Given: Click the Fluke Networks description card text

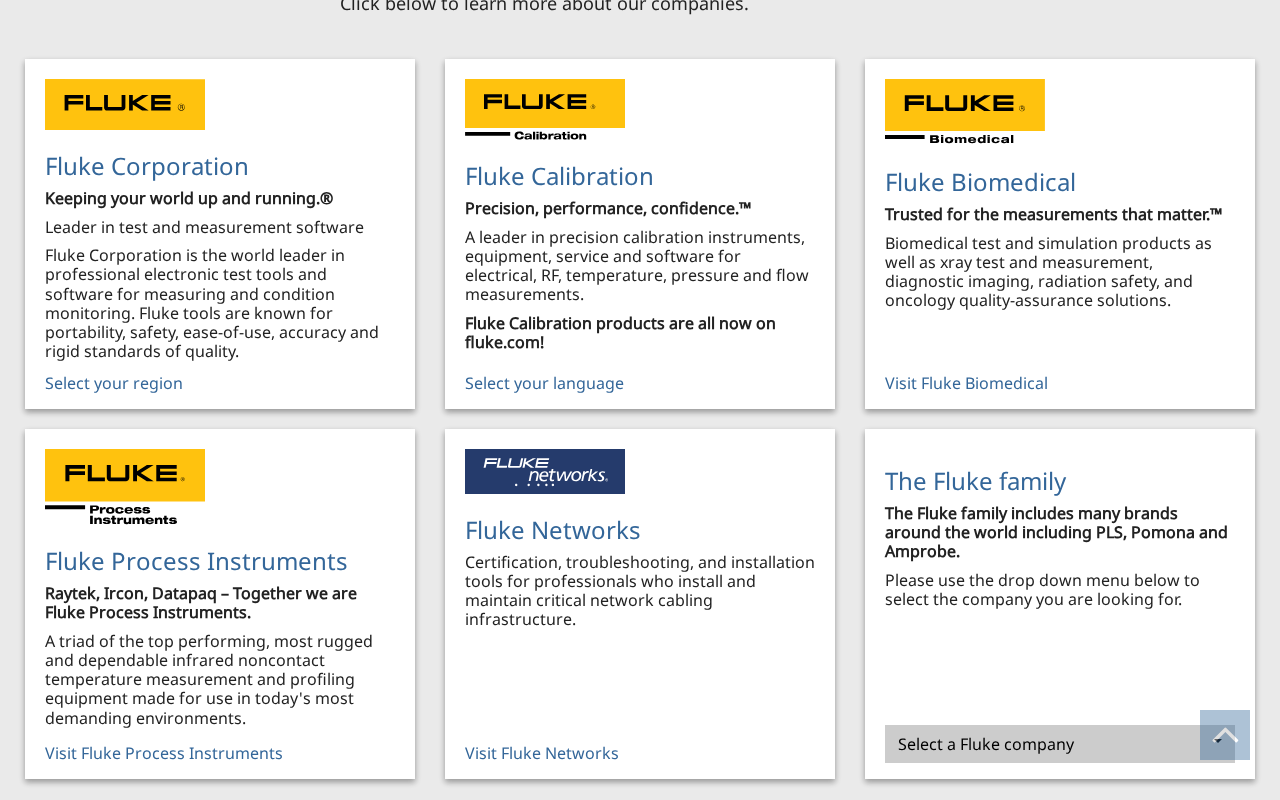Looking at the screenshot, I should (x=640, y=591).
